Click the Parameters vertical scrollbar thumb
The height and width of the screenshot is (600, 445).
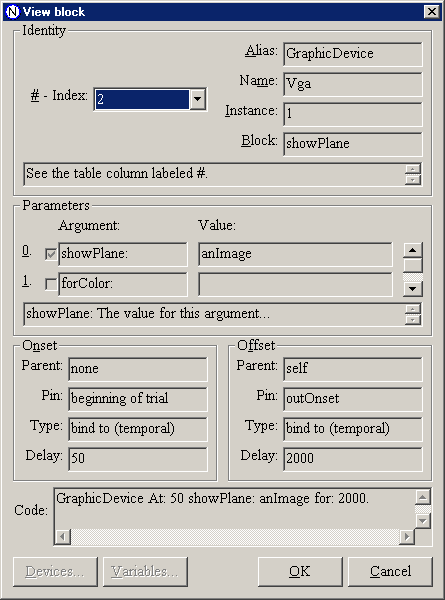point(412,265)
